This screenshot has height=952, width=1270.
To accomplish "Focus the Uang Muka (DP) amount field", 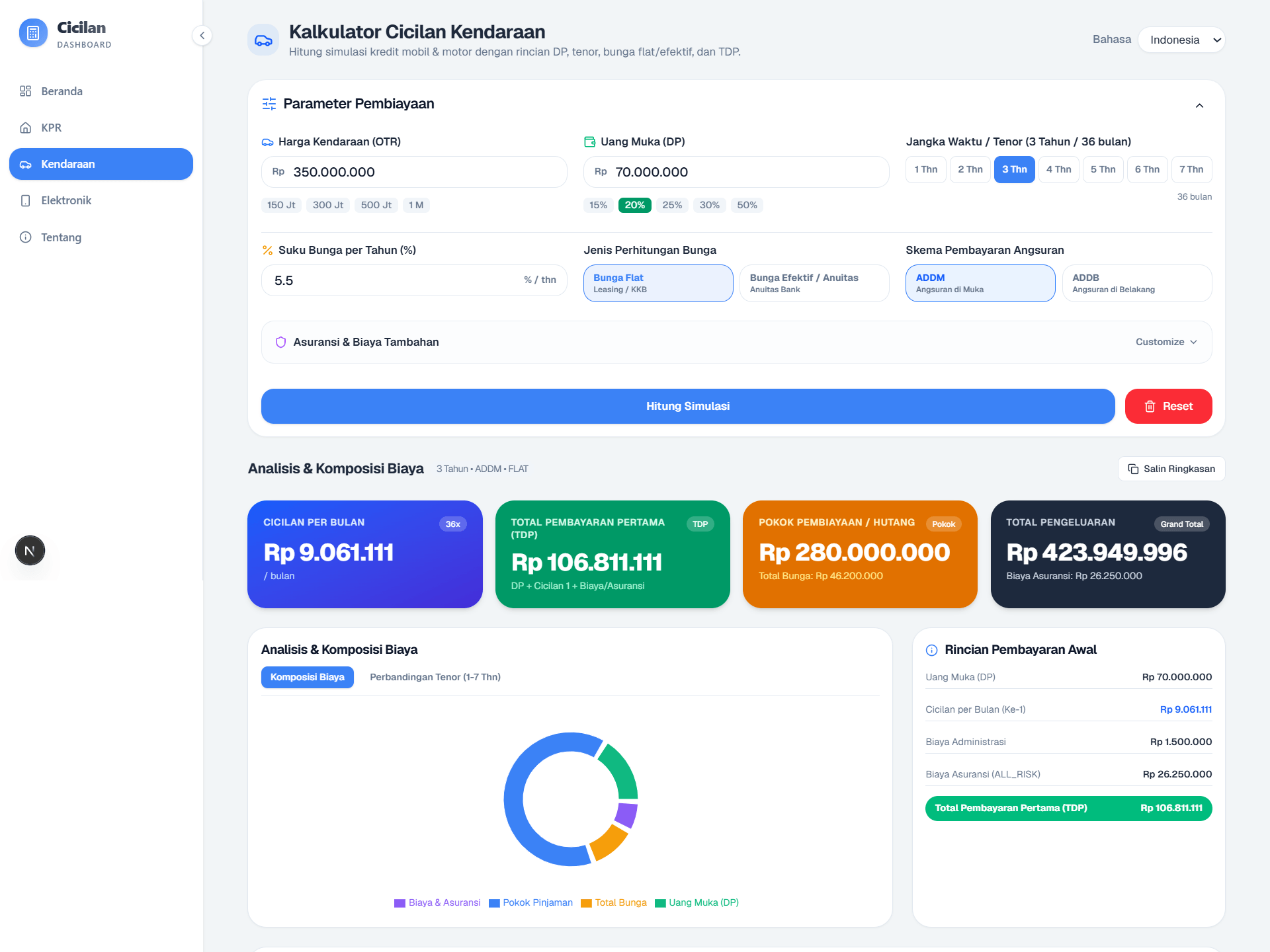I will click(x=736, y=172).
